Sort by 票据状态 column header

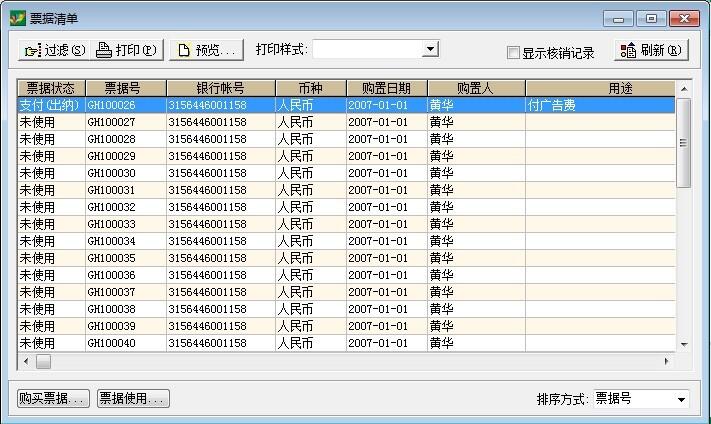51,88
